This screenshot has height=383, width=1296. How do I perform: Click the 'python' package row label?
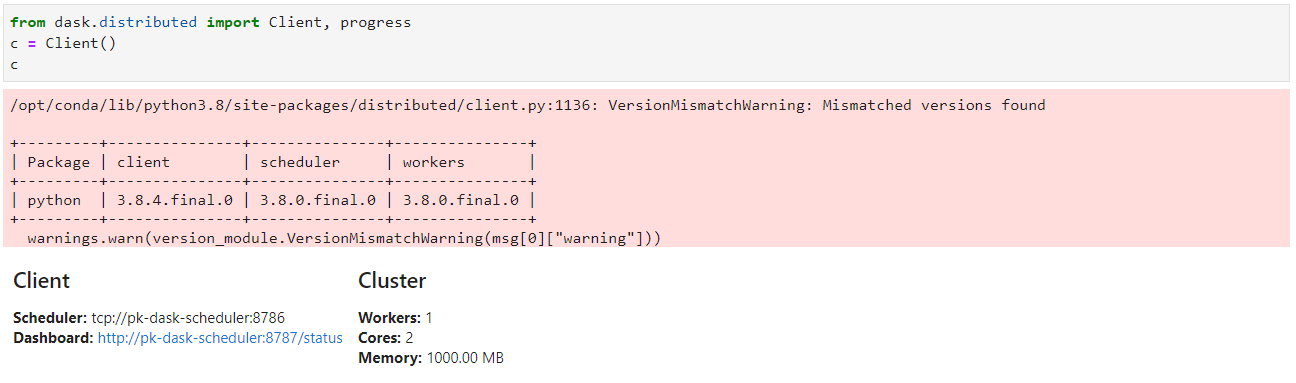(x=55, y=200)
